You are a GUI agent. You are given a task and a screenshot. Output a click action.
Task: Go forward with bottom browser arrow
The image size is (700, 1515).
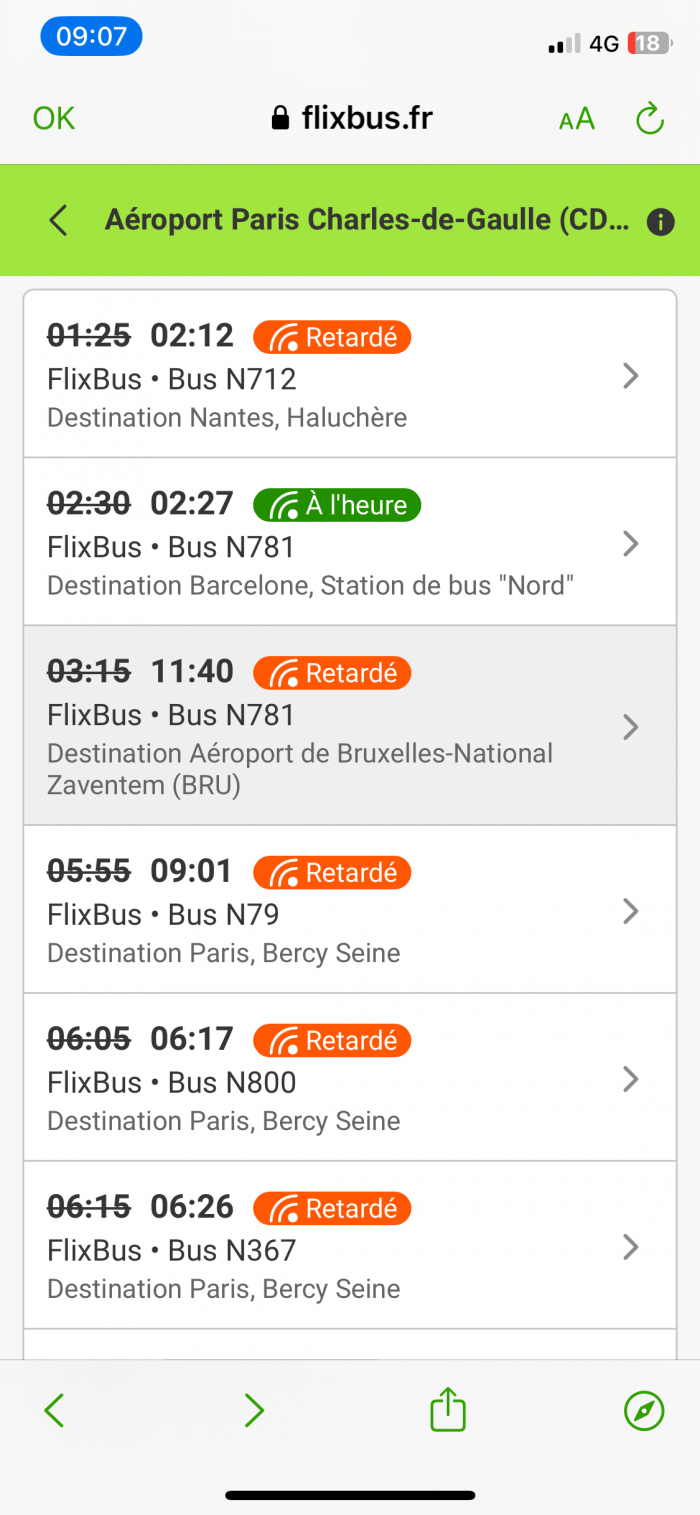tap(254, 1411)
